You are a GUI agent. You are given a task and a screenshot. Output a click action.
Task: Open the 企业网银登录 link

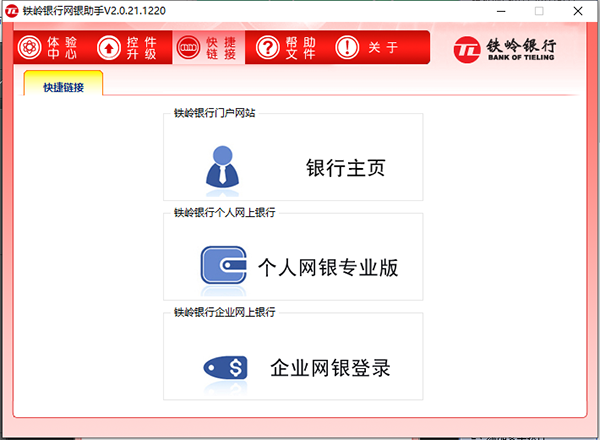click(x=330, y=368)
